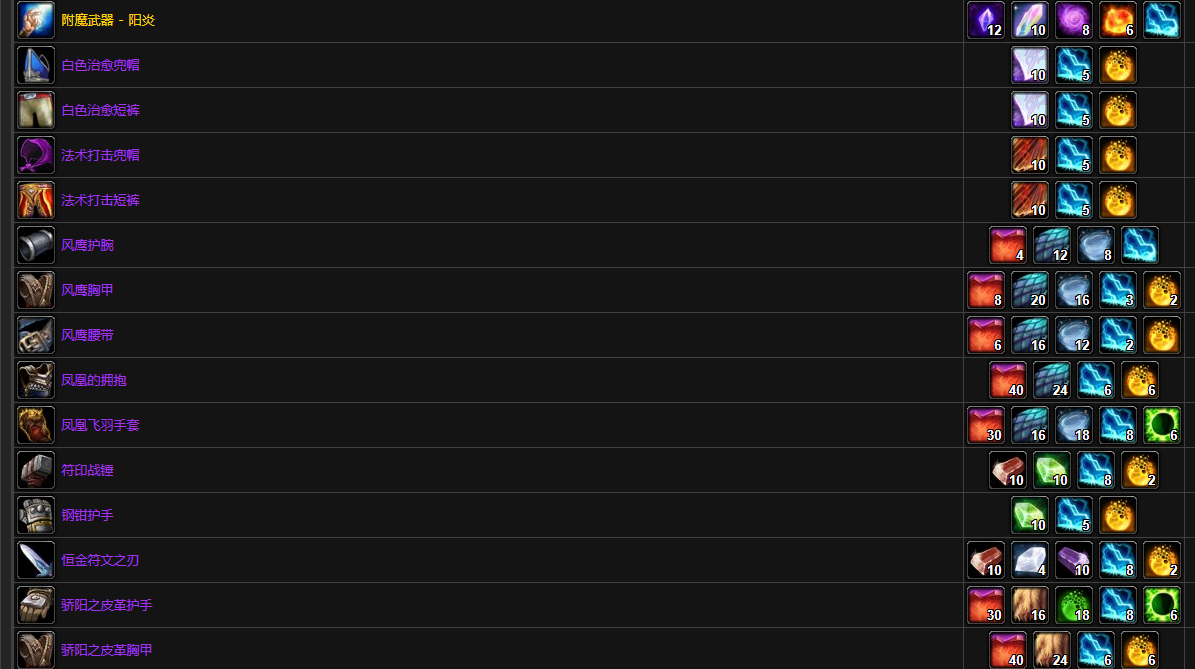
Task: Click the 白色治愈兜帽 hood item icon
Action: click(36, 65)
